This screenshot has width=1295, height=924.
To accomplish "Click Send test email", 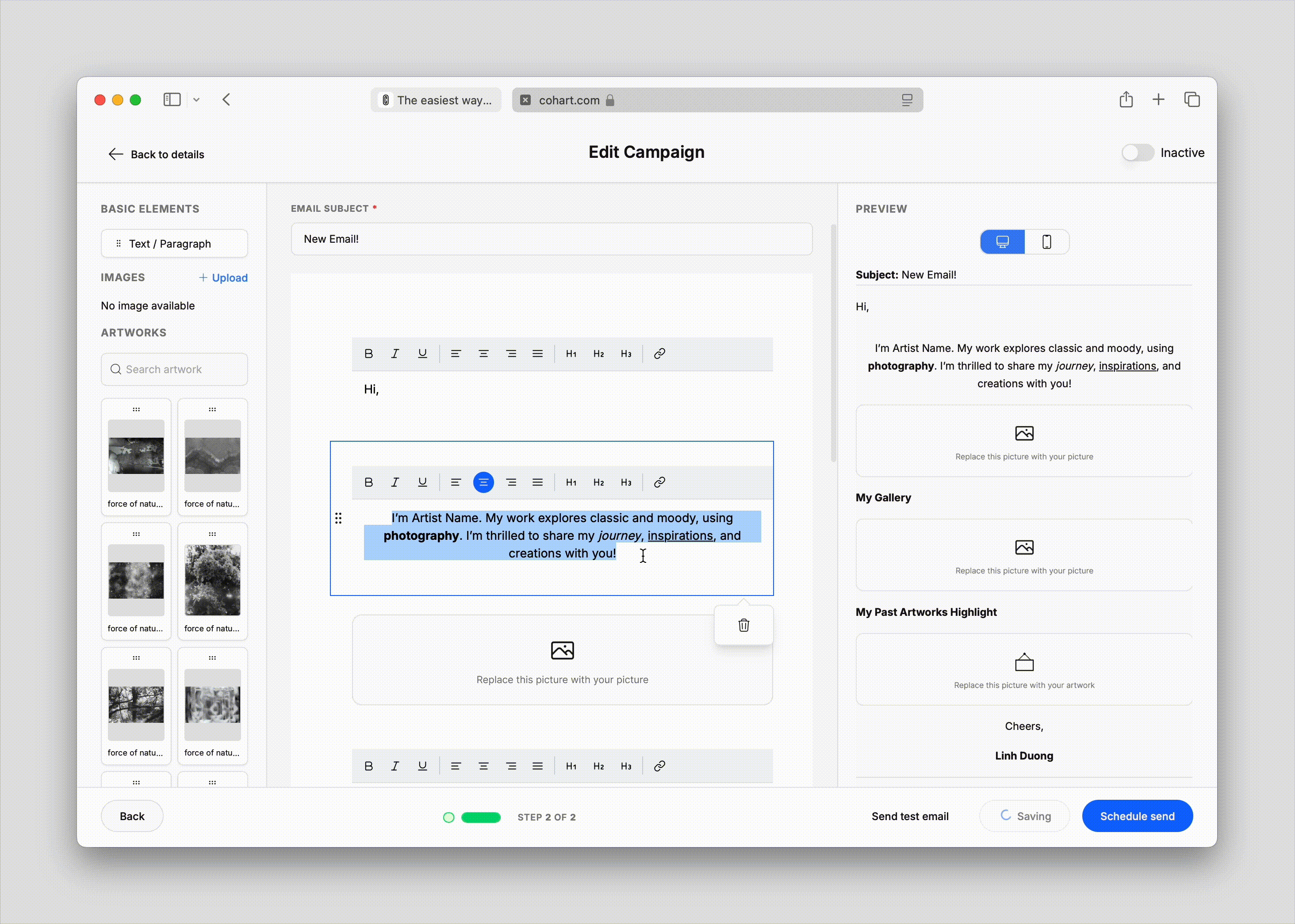I will [910, 817].
